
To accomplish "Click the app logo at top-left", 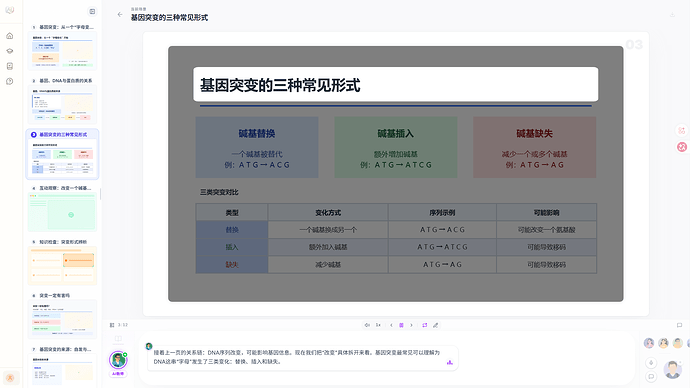I will 10,10.
